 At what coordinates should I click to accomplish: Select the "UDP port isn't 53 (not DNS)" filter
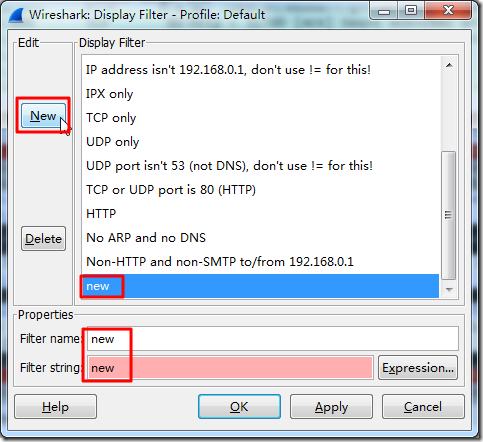pos(260,166)
